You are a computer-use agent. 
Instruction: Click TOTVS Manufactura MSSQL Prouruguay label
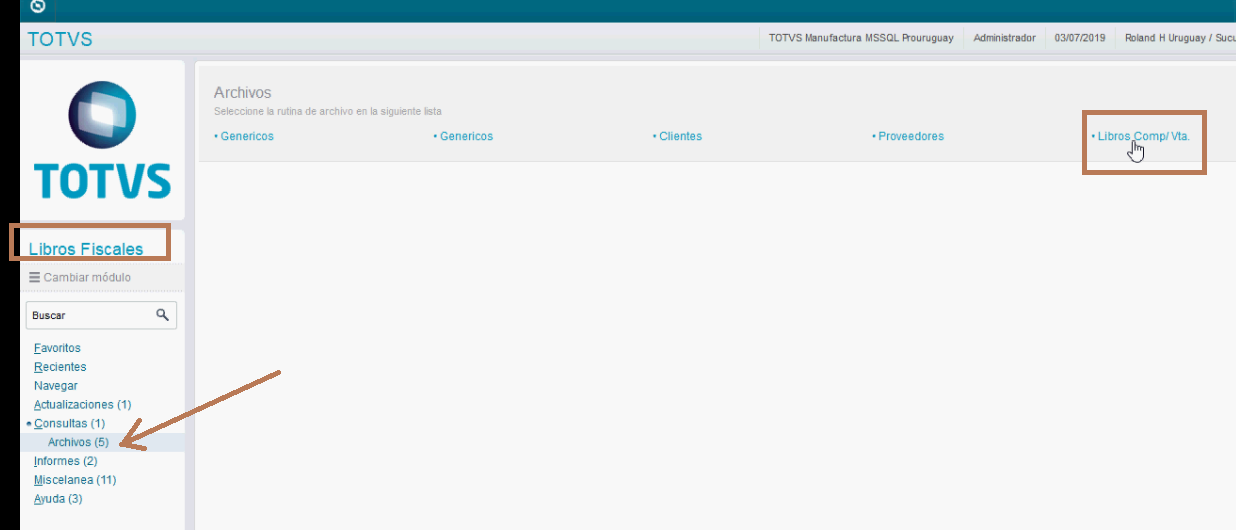861,38
